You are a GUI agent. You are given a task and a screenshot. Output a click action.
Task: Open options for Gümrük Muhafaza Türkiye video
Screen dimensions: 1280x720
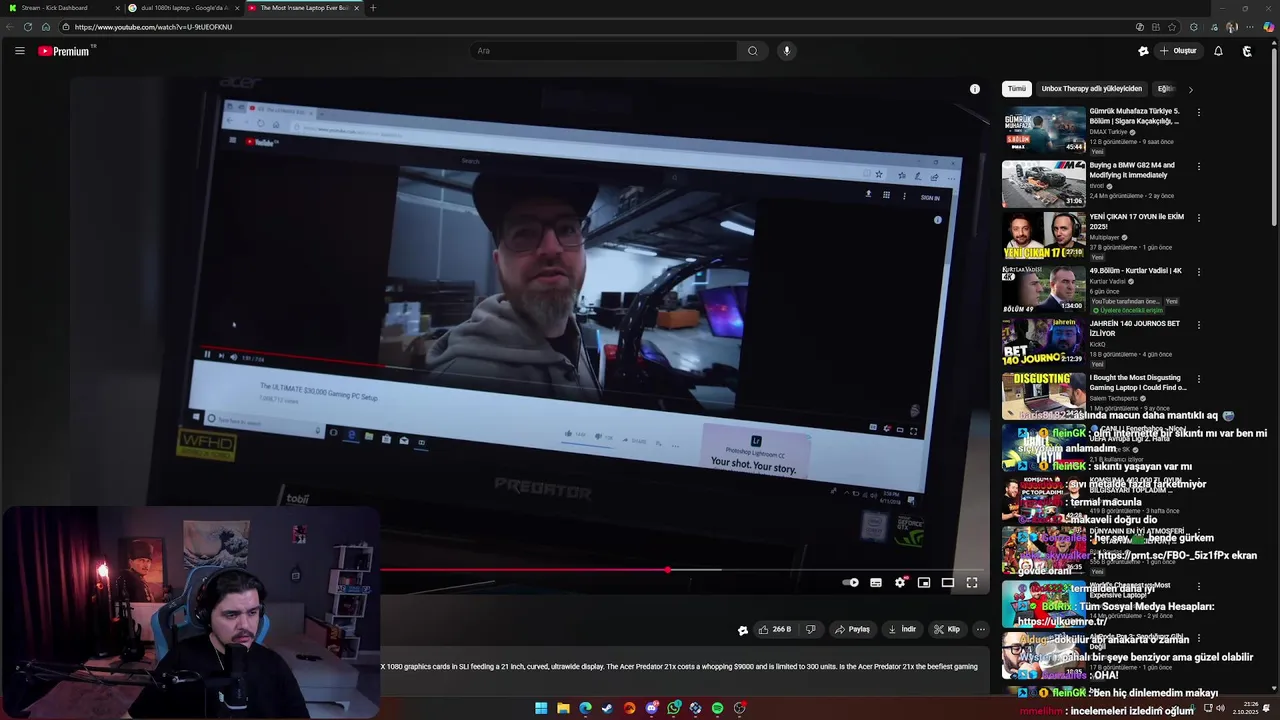pyautogui.click(x=1198, y=113)
